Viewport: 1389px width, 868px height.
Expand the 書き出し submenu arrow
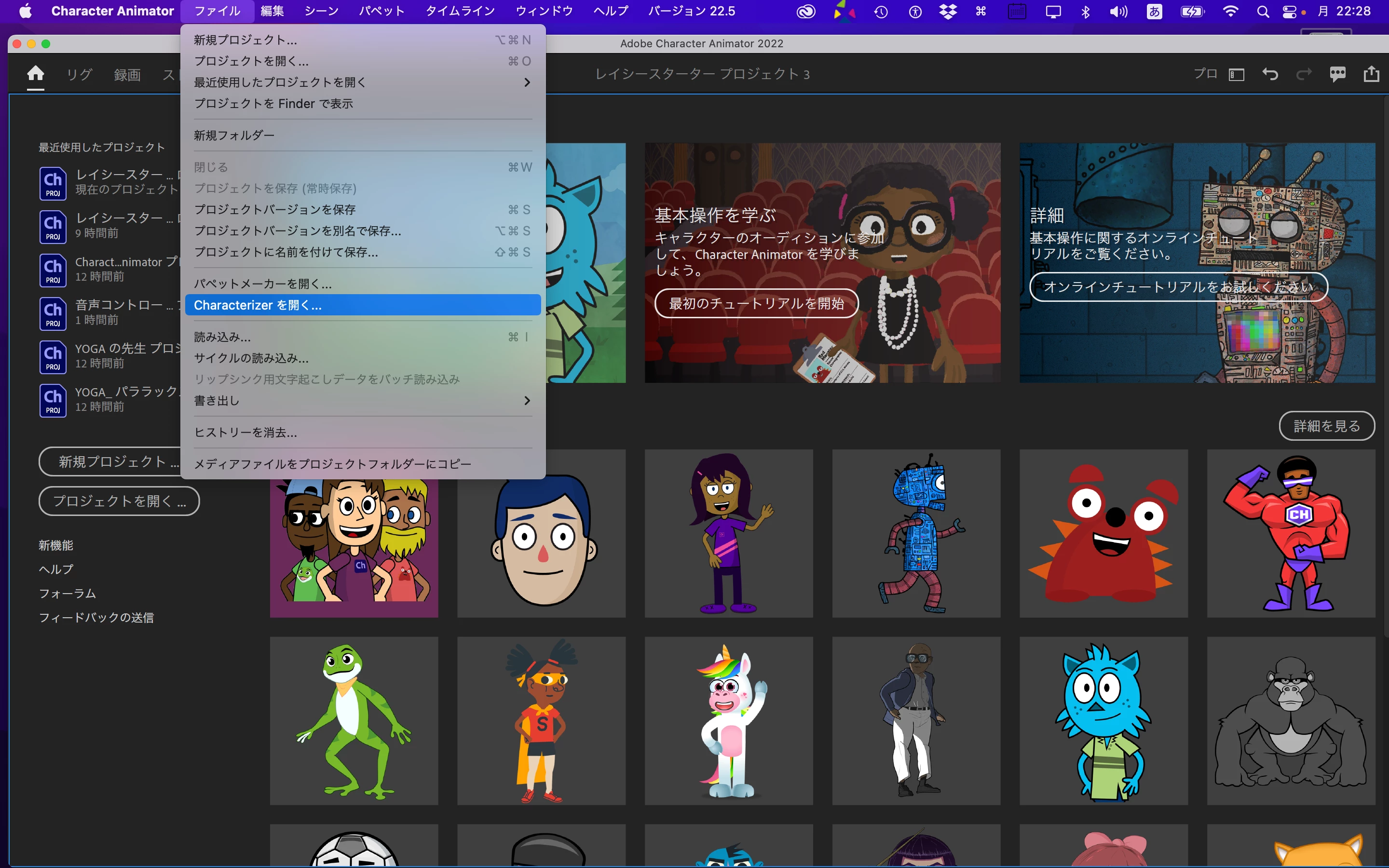pos(527,401)
